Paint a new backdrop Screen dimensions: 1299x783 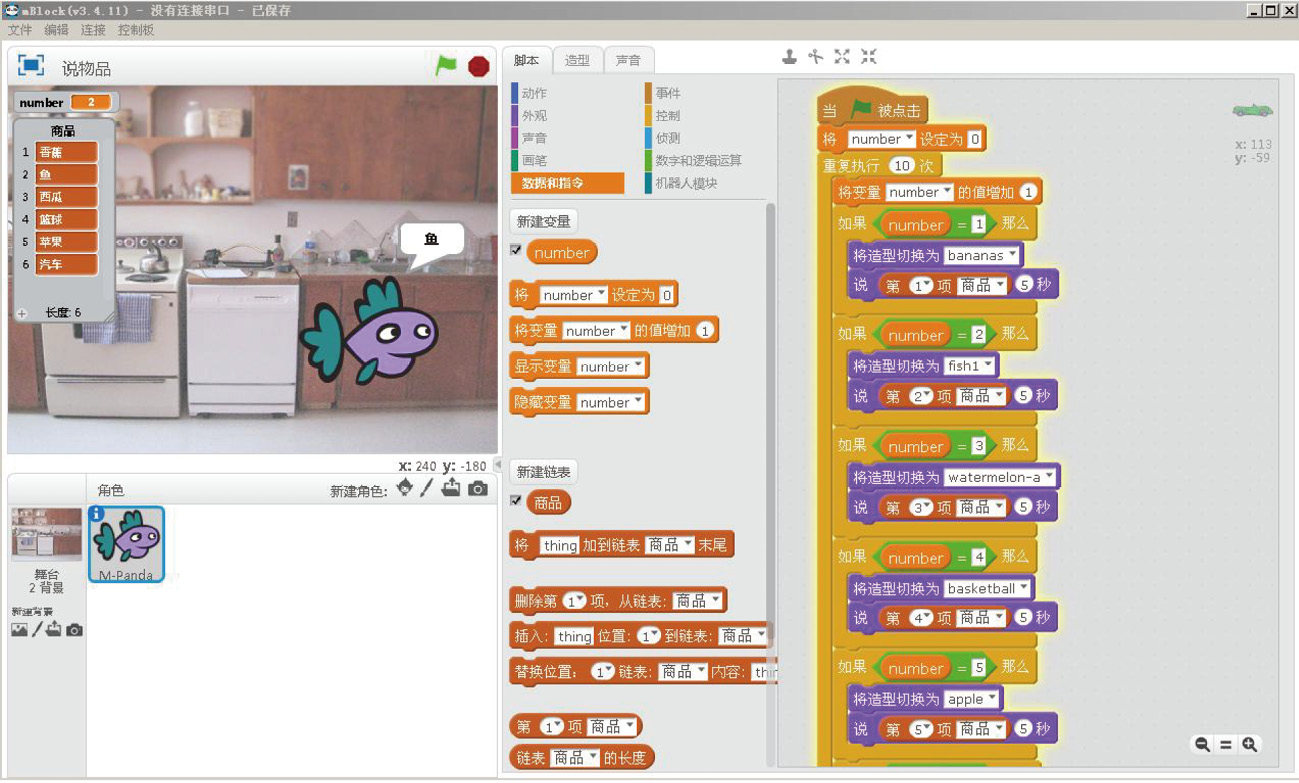37,630
